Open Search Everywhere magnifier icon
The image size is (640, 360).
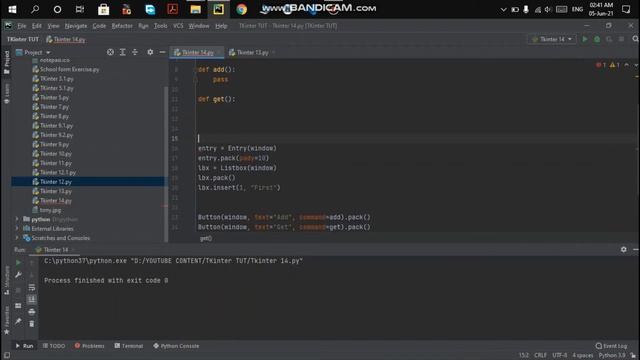point(635,39)
